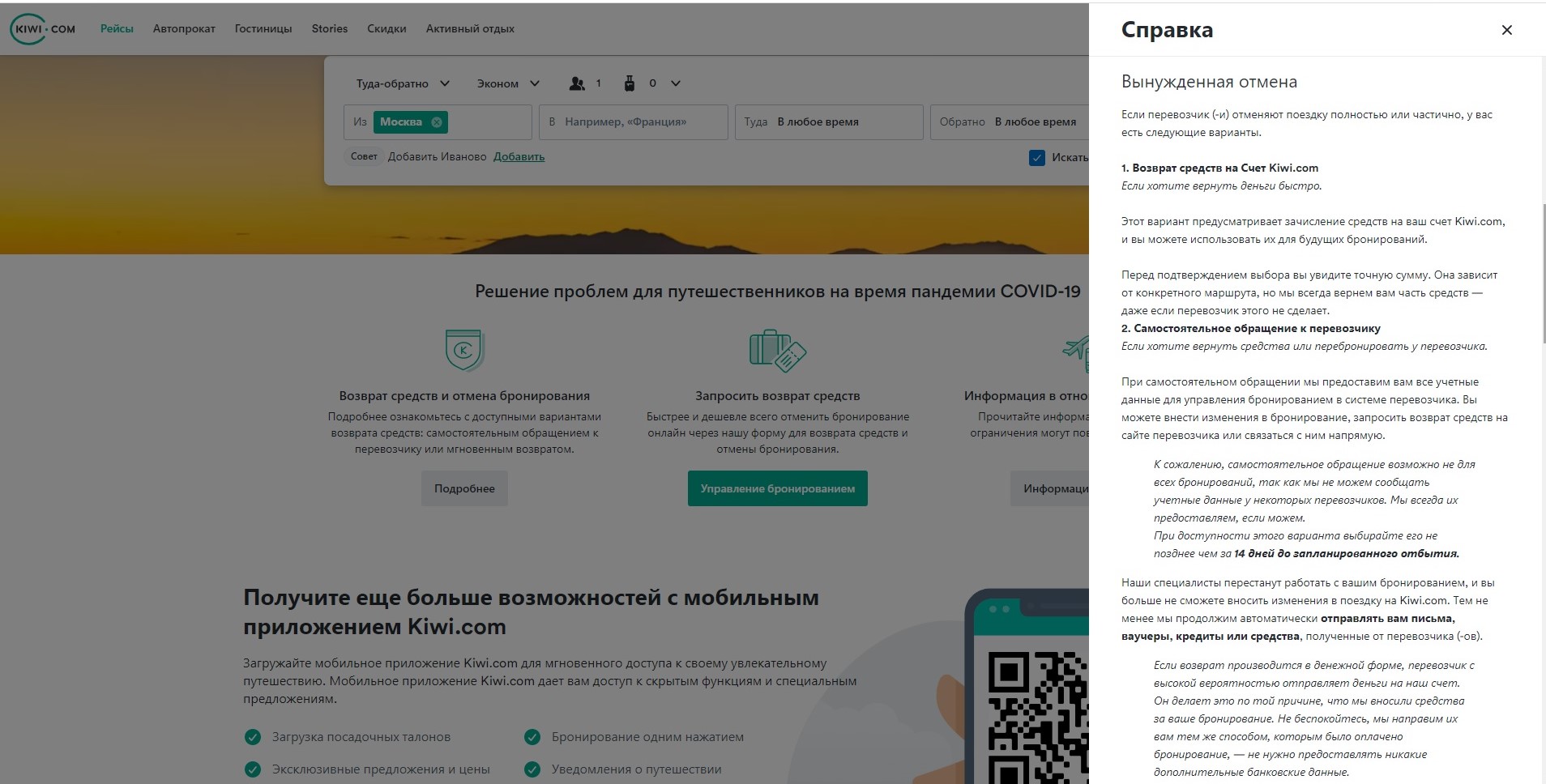Click the destination field «Франция»
This screenshot has width=1546, height=784.
pyautogui.click(x=634, y=122)
